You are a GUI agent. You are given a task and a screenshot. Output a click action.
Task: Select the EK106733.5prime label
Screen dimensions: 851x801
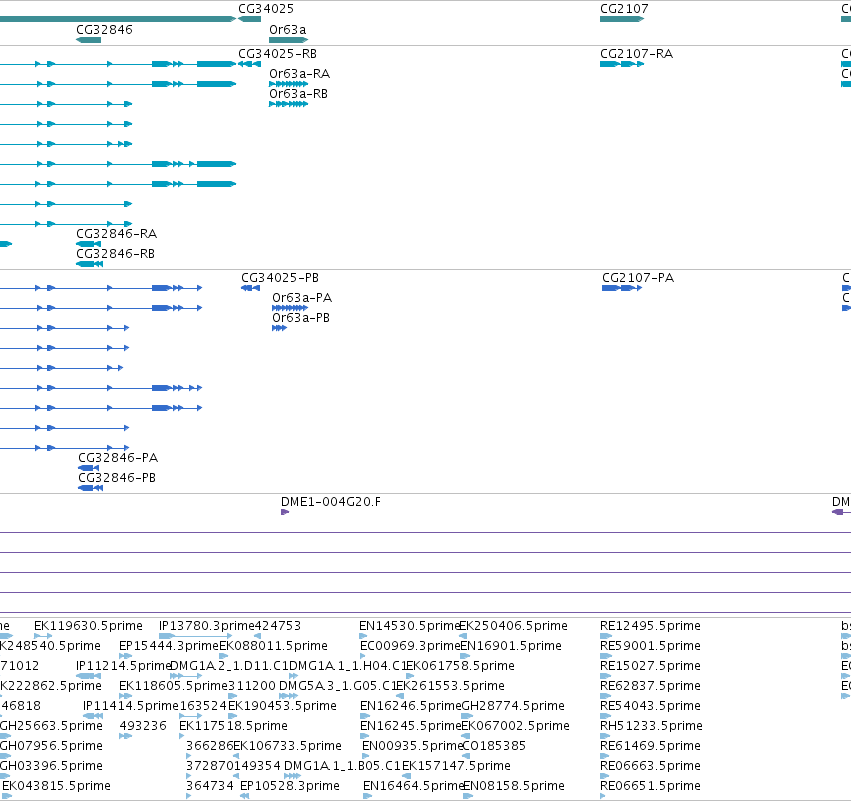(287, 747)
